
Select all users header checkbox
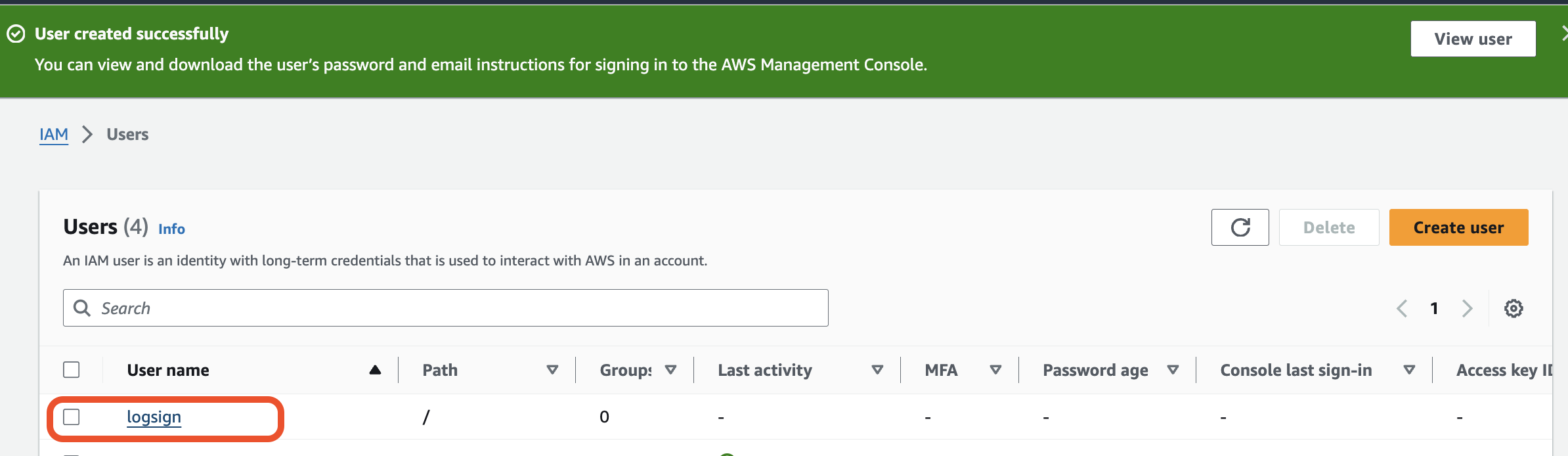click(72, 370)
